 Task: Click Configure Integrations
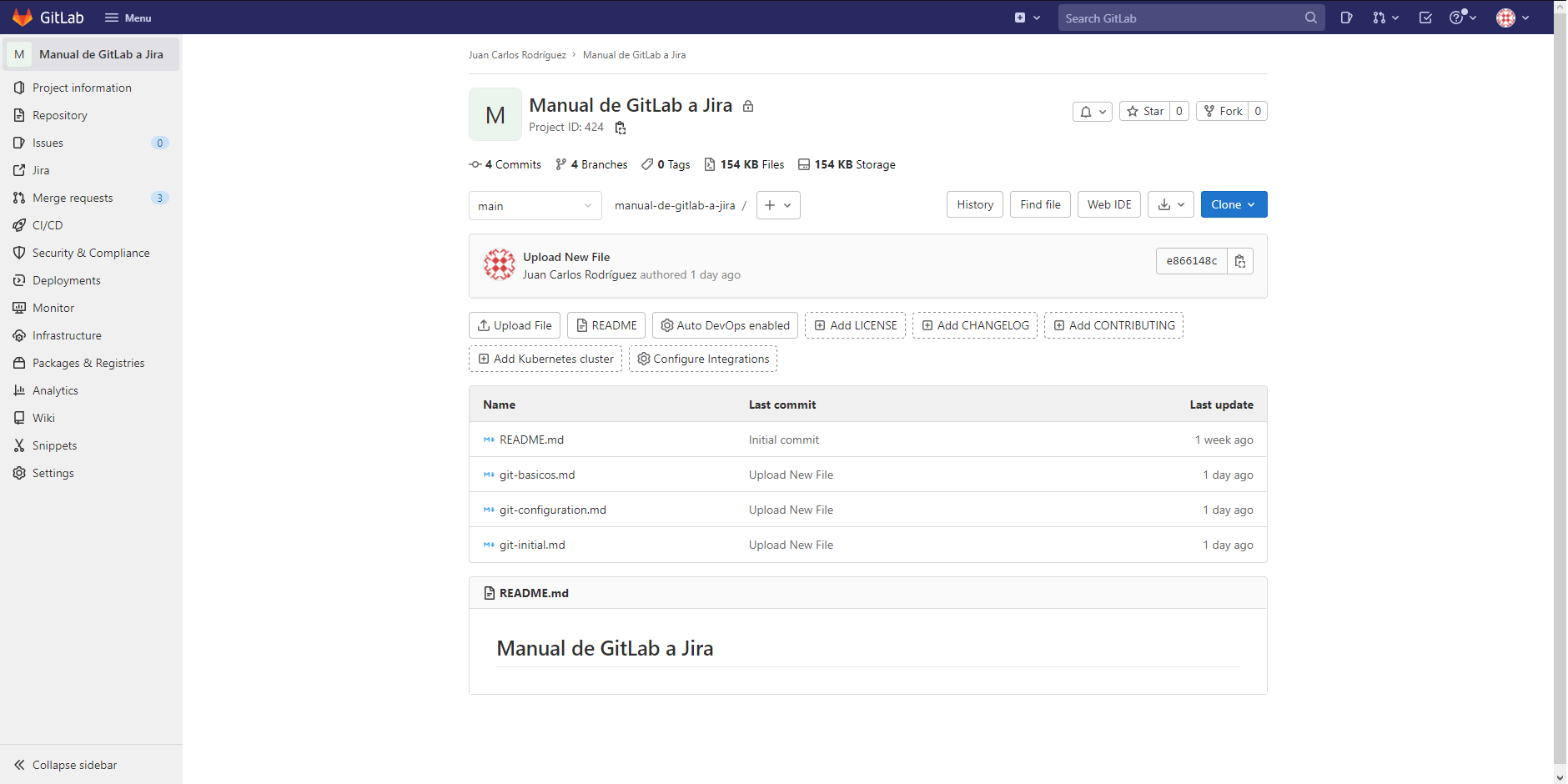pos(703,359)
